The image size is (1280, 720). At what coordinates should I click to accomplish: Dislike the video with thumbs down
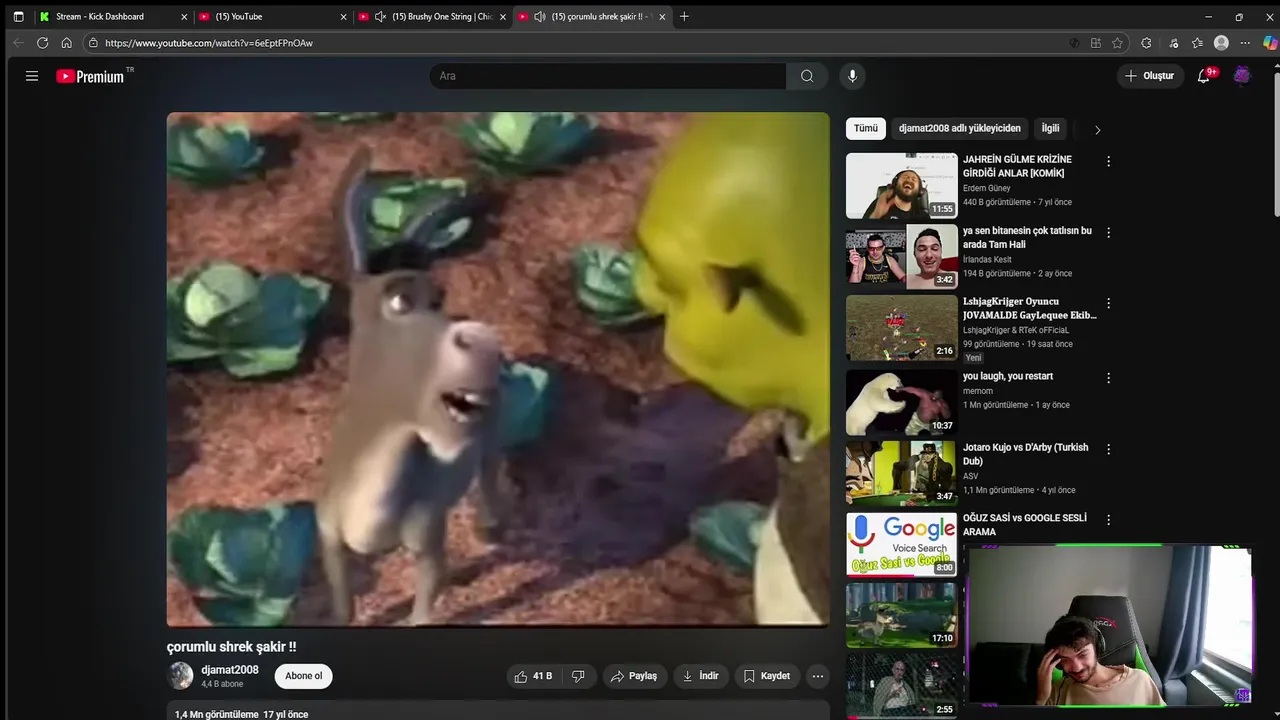(578, 676)
